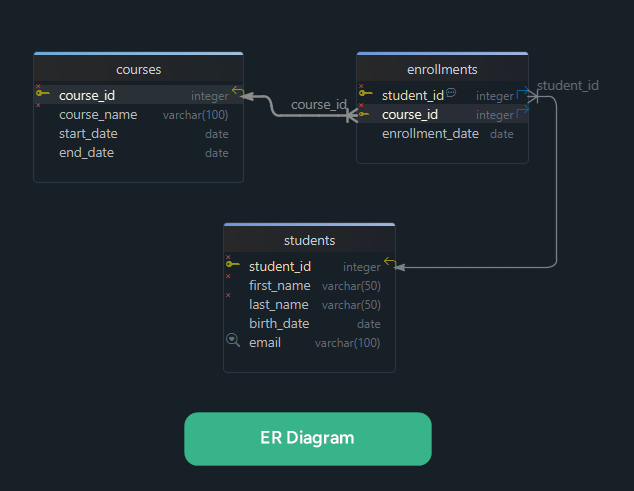This screenshot has width=634, height=491.
Task: Click the date type of birth_date
Action: (369, 324)
